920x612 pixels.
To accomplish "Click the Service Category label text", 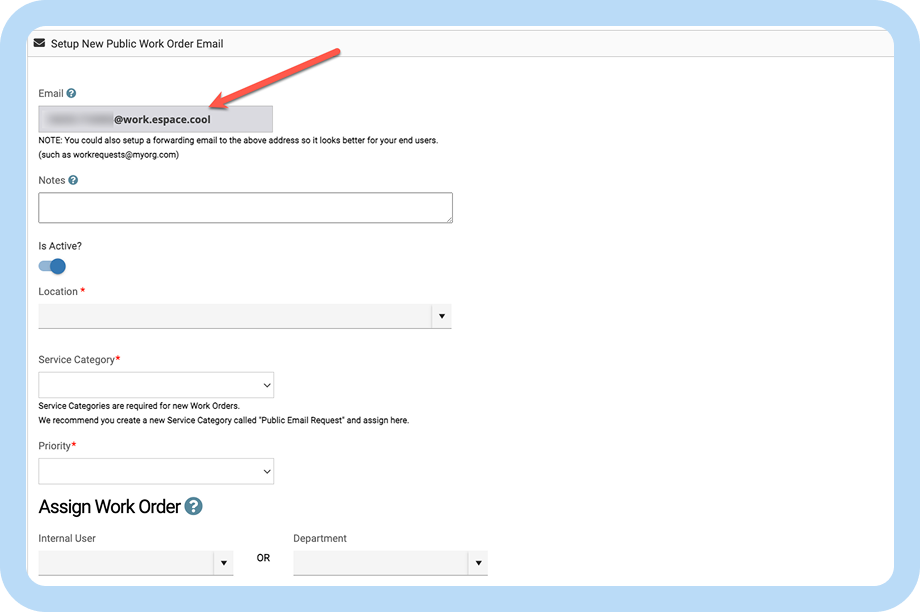I will click(x=77, y=359).
